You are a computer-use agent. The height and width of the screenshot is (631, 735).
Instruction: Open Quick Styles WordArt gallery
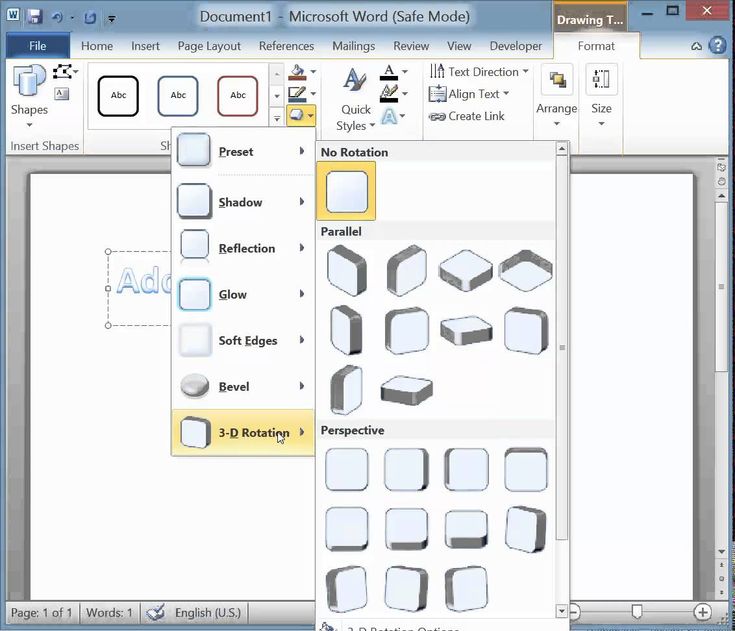355,98
